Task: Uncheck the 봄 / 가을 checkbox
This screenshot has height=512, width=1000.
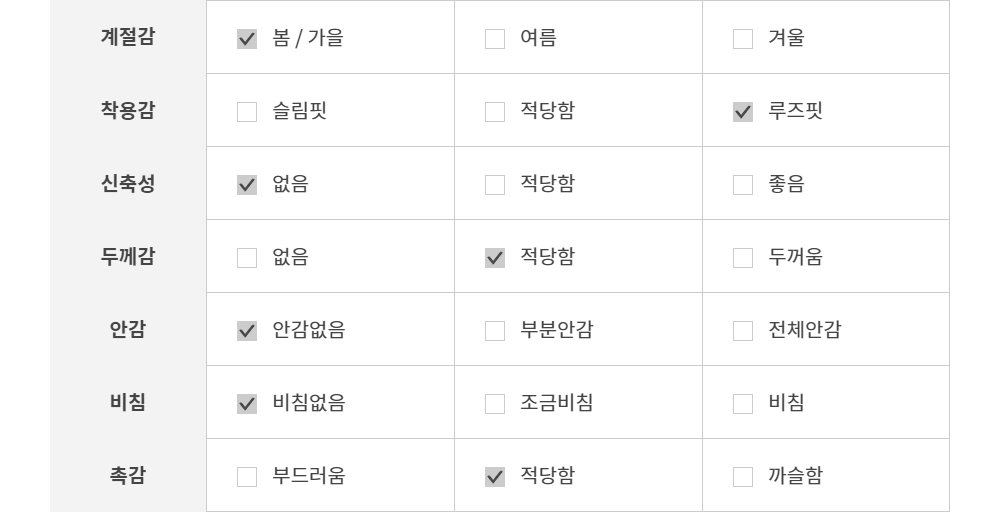Action: click(247, 39)
